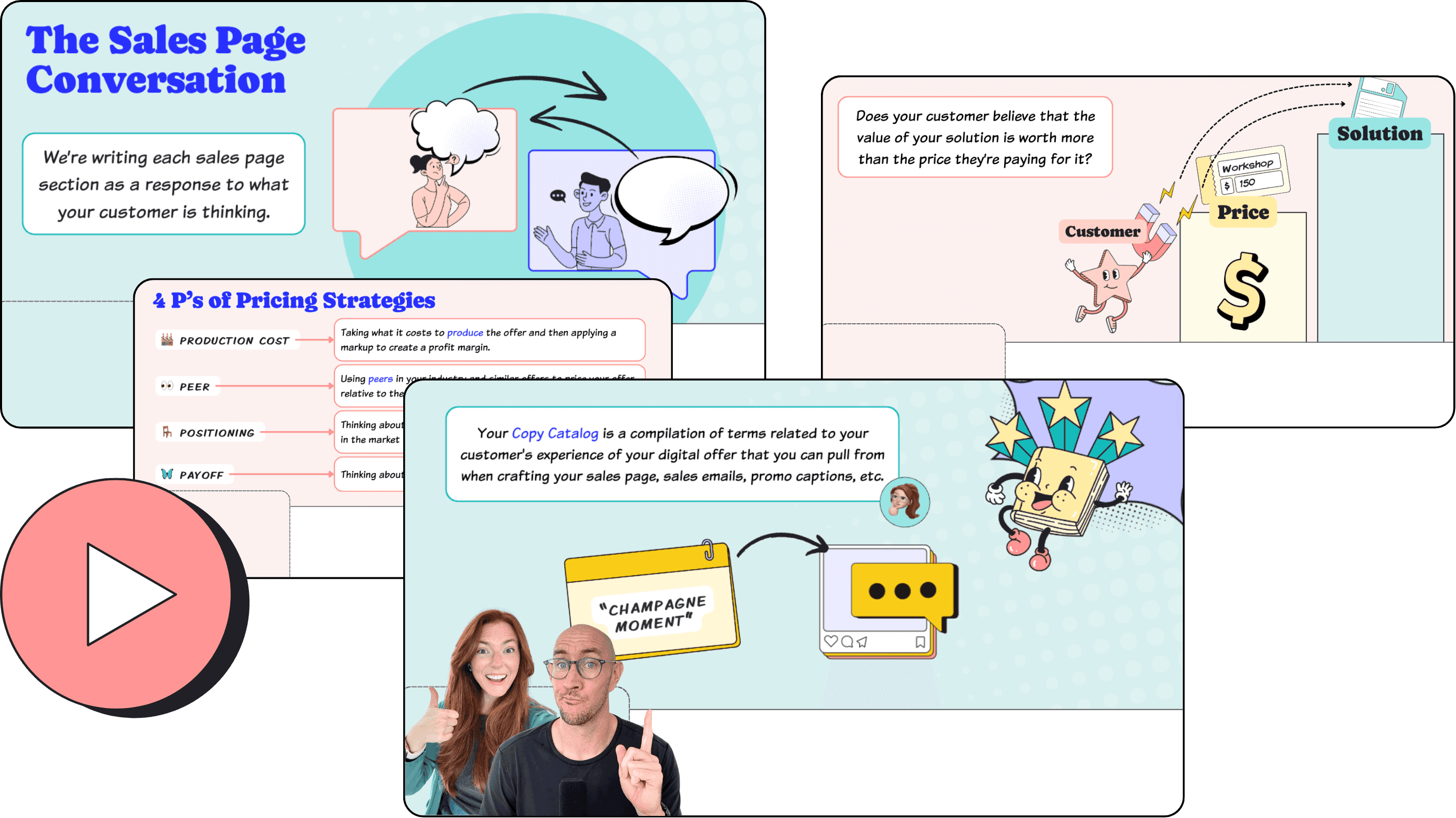1456x818 pixels.
Task: Click the small avatar beside the Copy Catalog box
Action: pos(905,501)
